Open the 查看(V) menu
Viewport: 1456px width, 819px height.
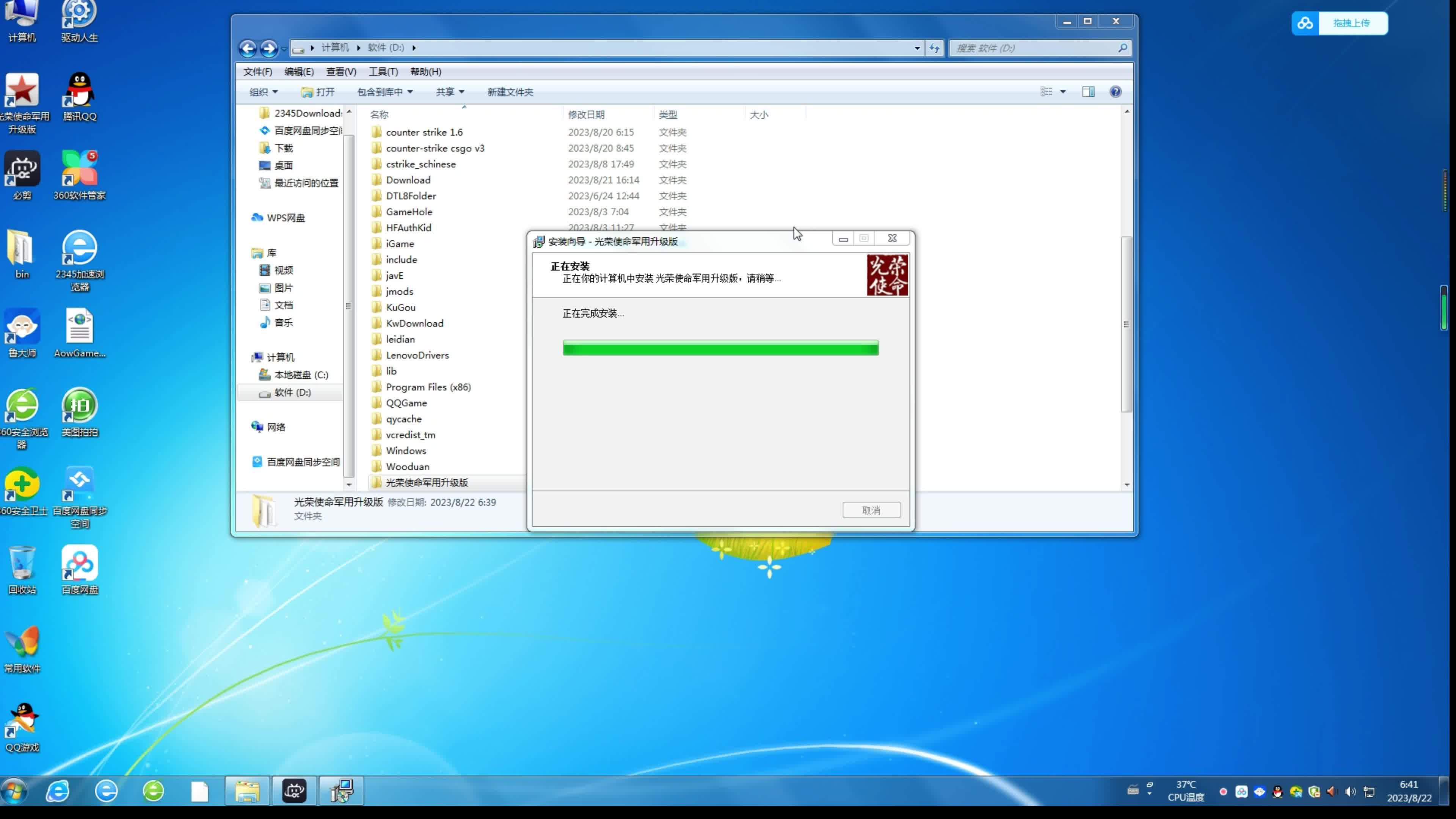tap(341, 72)
